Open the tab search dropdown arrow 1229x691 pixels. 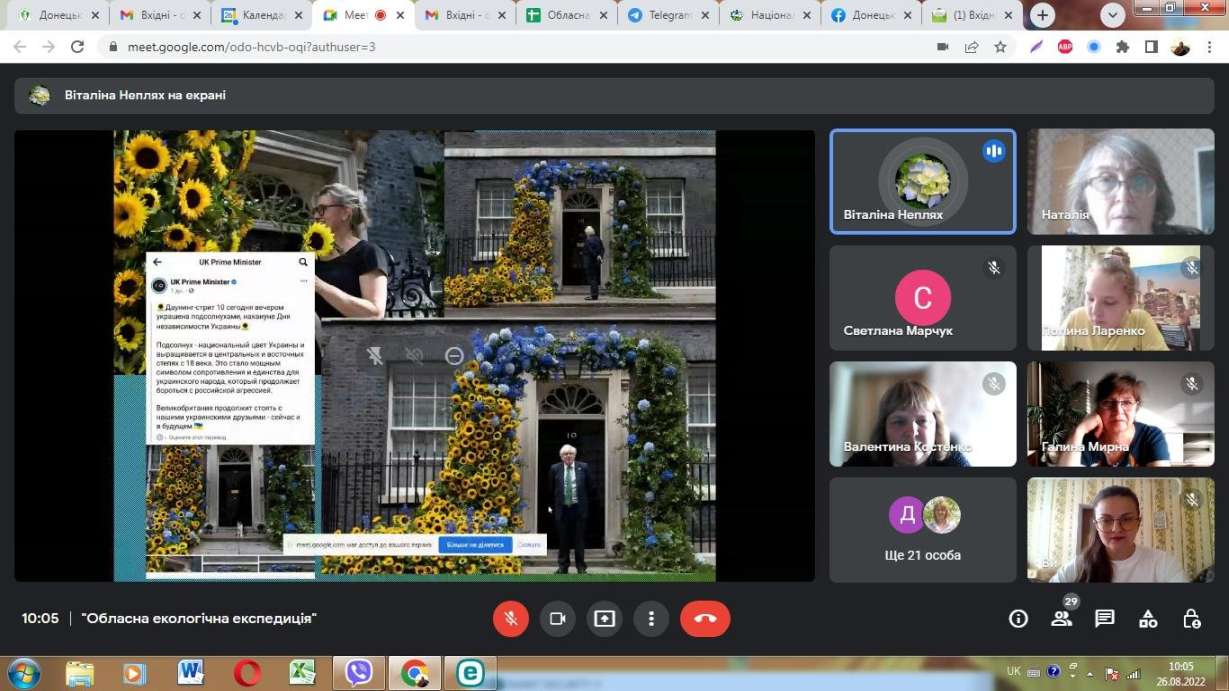click(1113, 15)
